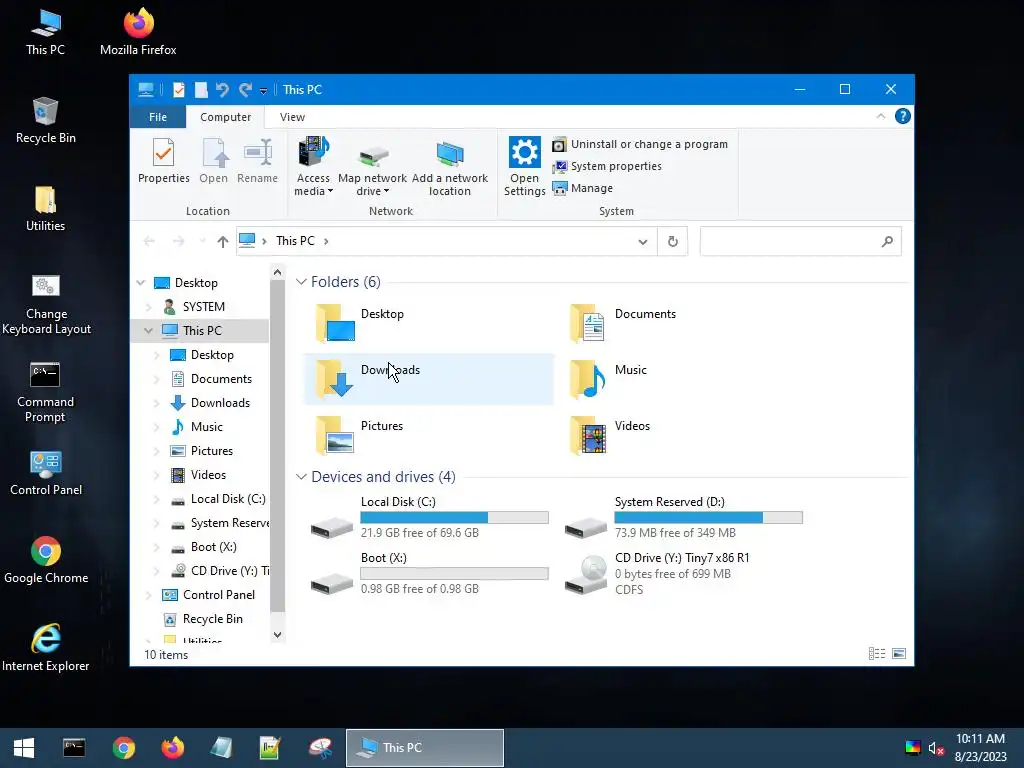Click the Properties ribbon icon
Image resolution: width=1024 pixels, height=768 pixels.
click(163, 161)
